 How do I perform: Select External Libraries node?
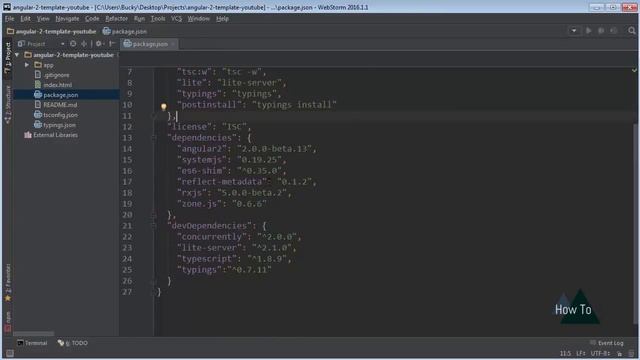(51, 135)
